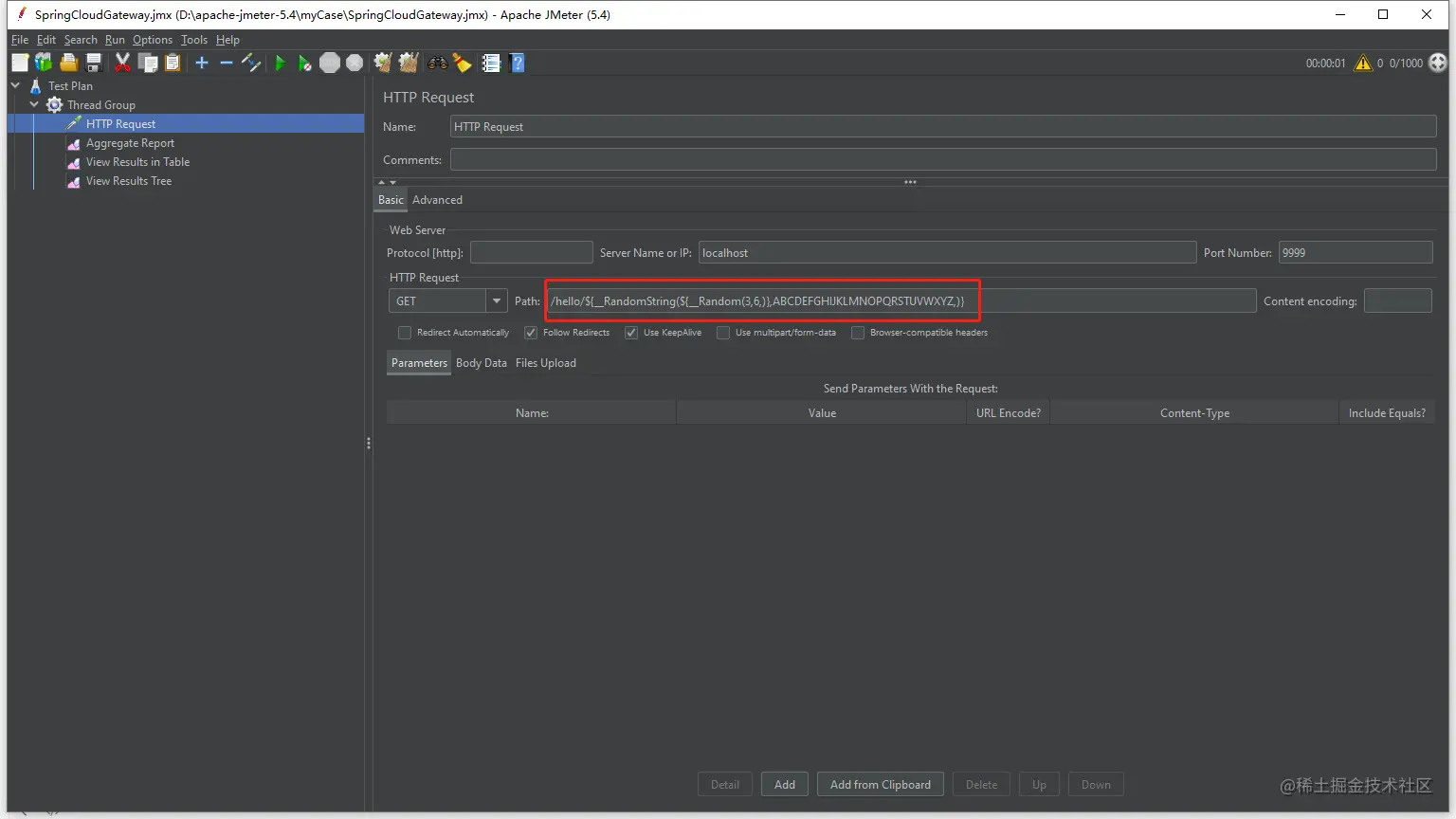This screenshot has width=1456, height=819.
Task: Enable the Redirect Automatically checkbox
Action: tap(405, 333)
